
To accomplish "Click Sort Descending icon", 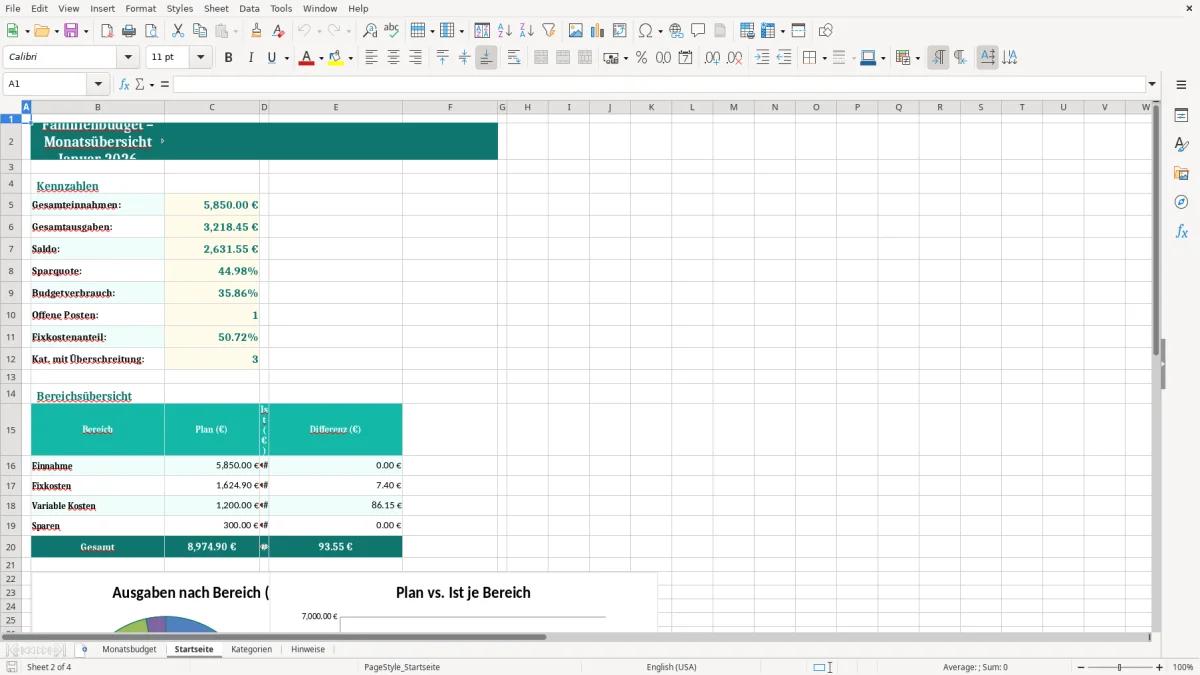I will (x=527, y=31).
